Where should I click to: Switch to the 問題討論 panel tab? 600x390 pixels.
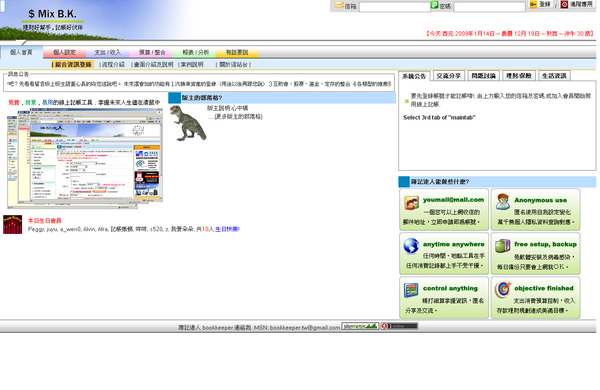484,76
